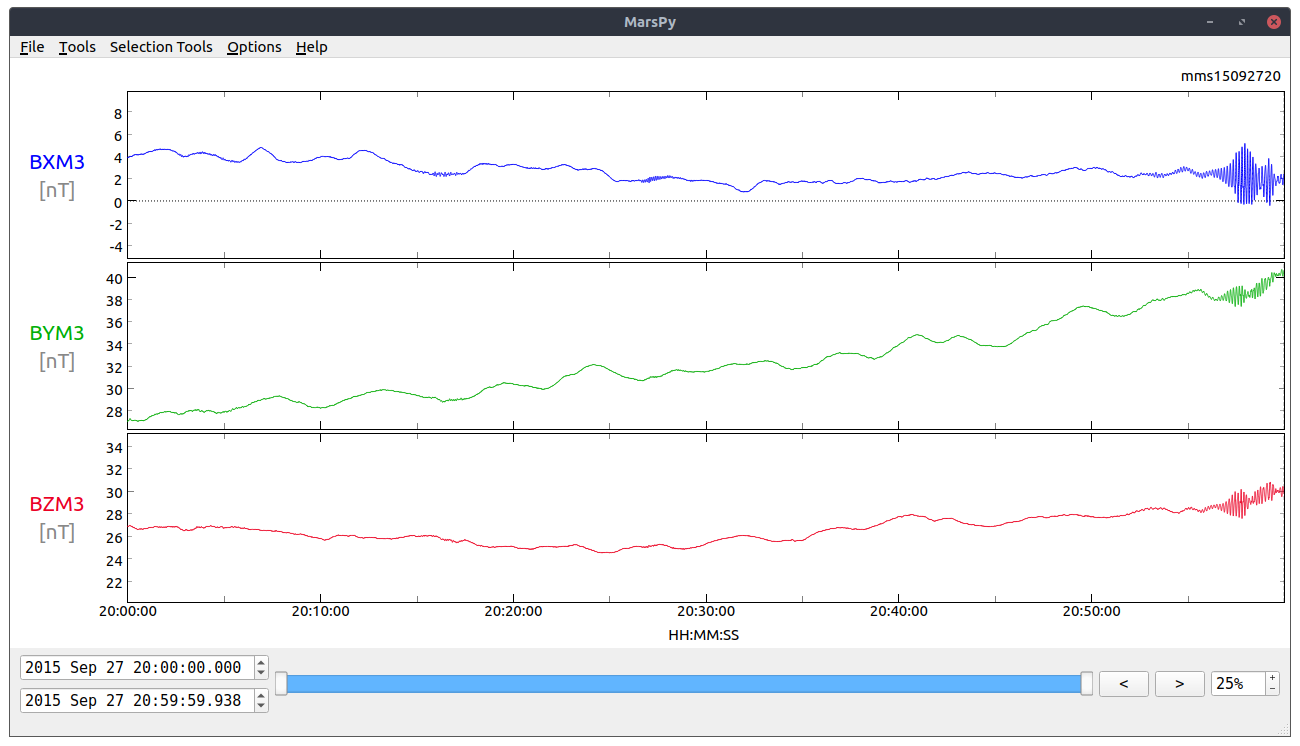Click the 25% shift percentage field
Image resolution: width=1300 pixels, height=746 pixels.
(1238, 684)
